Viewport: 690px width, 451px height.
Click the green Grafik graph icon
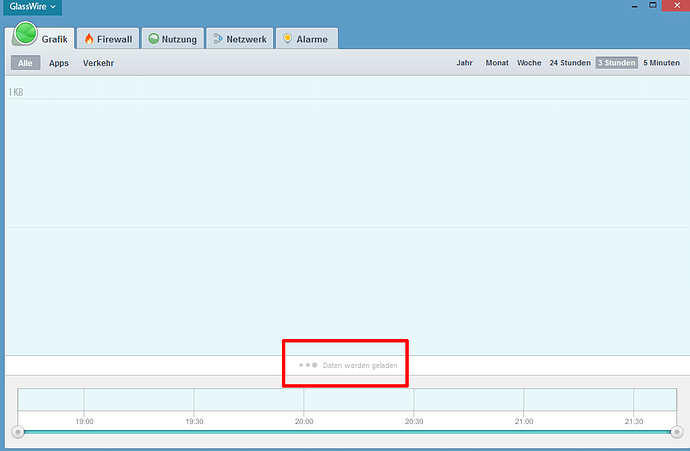coord(25,36)
